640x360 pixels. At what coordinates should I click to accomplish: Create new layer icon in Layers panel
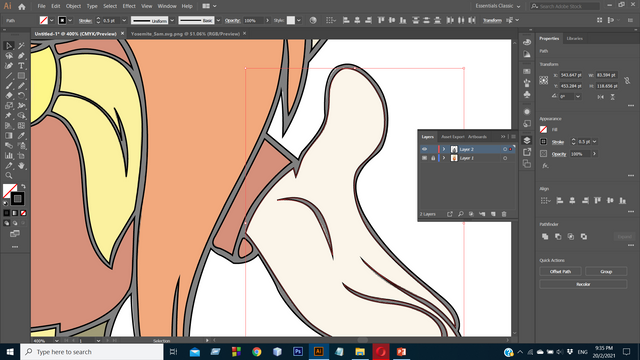coord(493,214)
